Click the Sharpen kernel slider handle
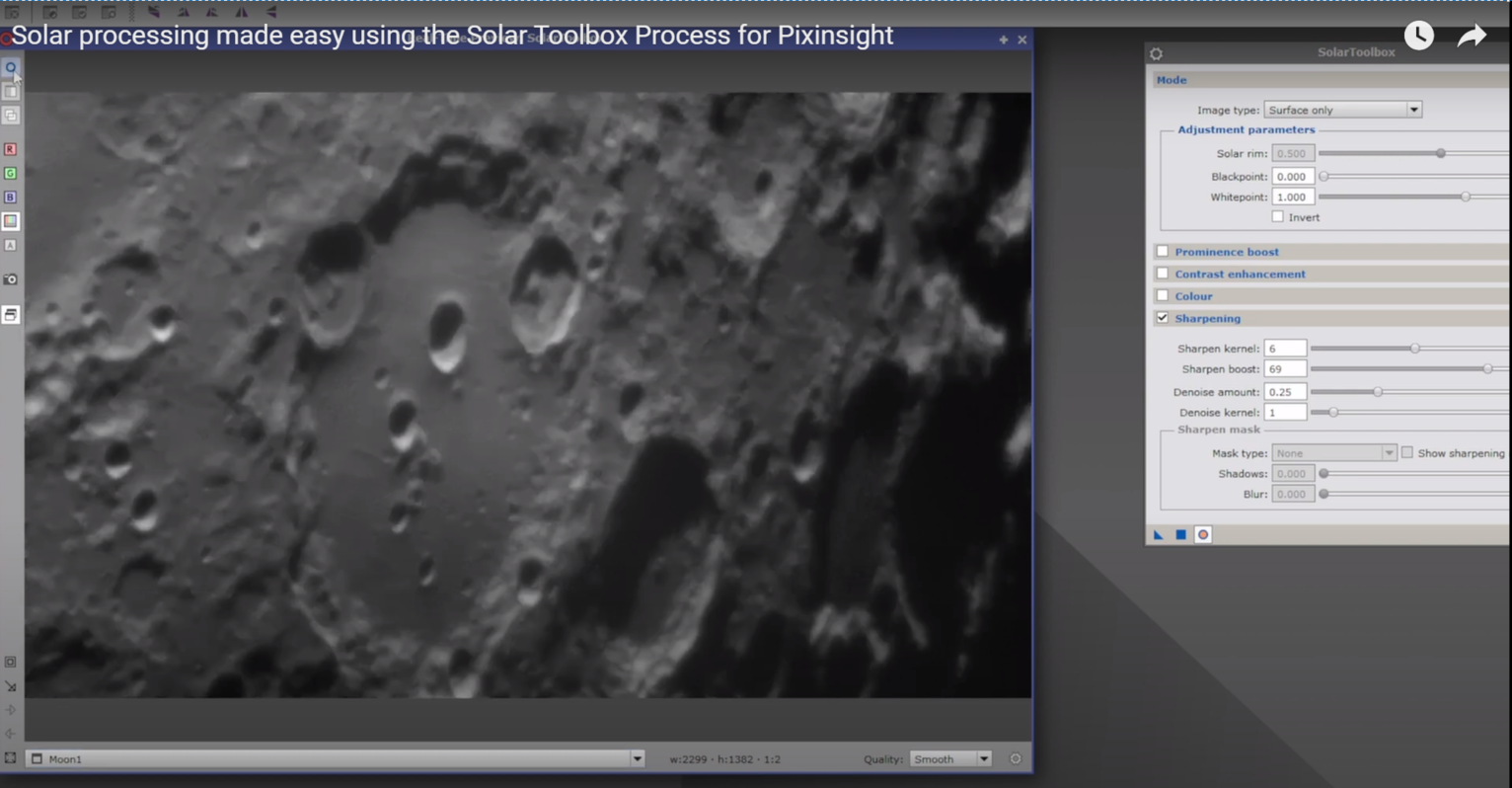This screenshot has height=788, width=1512. [1415, 349]
